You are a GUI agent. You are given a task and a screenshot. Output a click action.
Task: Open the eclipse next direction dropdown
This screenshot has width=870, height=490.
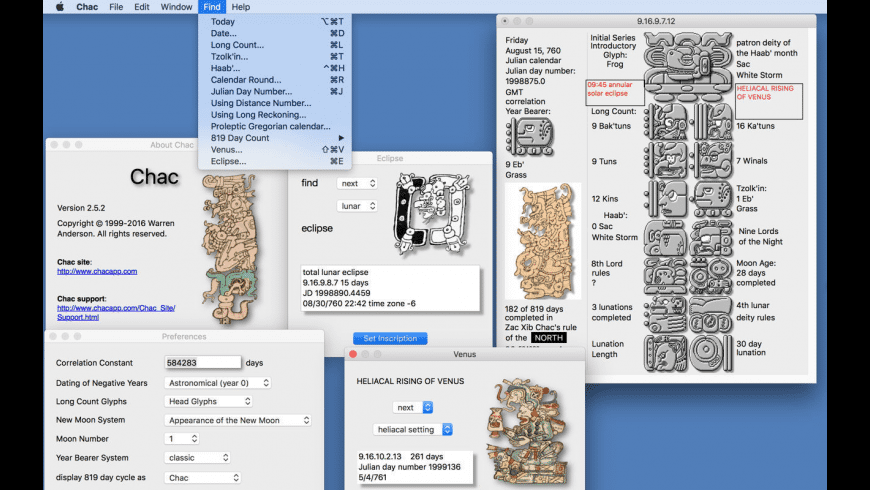coord(357,183)
